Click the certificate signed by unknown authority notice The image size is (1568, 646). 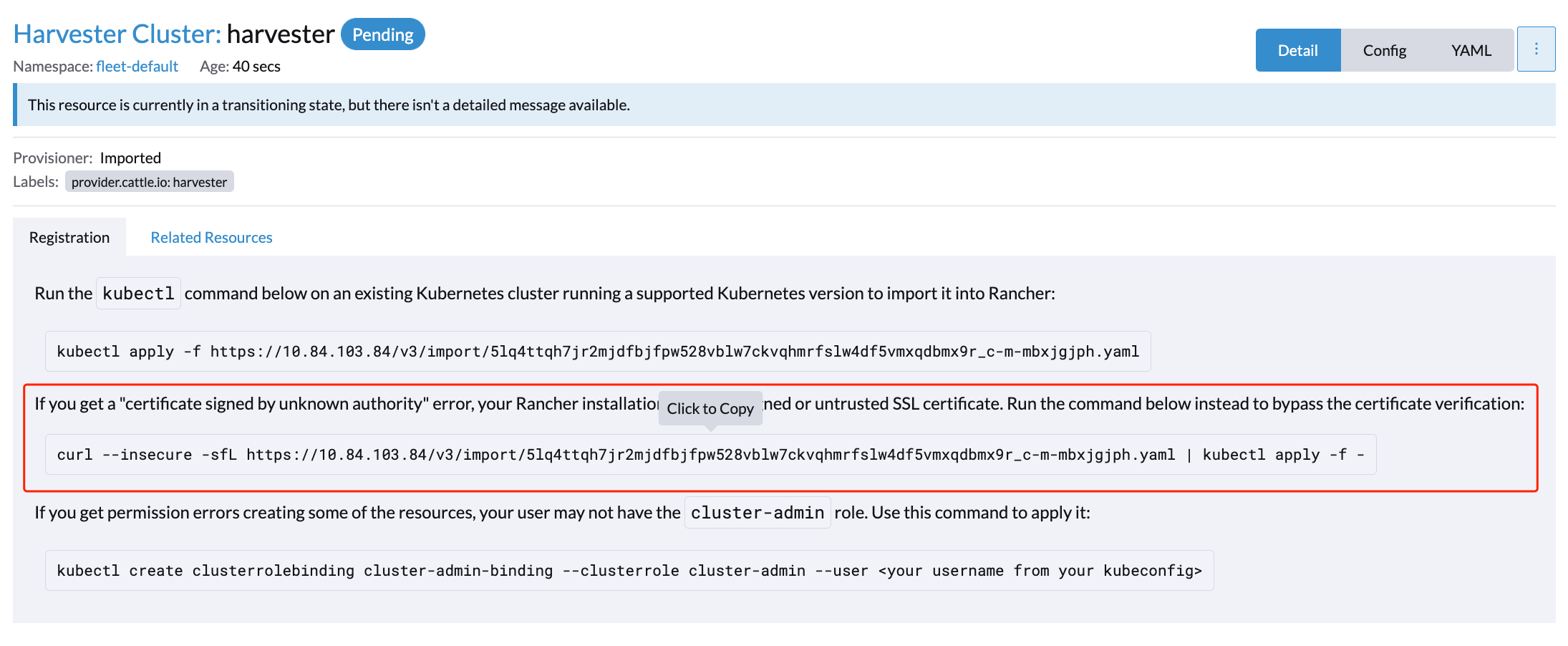[779, 403]
